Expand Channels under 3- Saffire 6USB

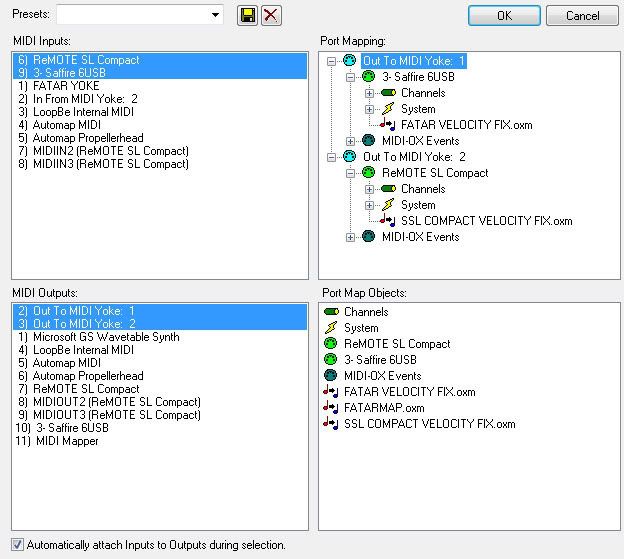click(369, 93)
